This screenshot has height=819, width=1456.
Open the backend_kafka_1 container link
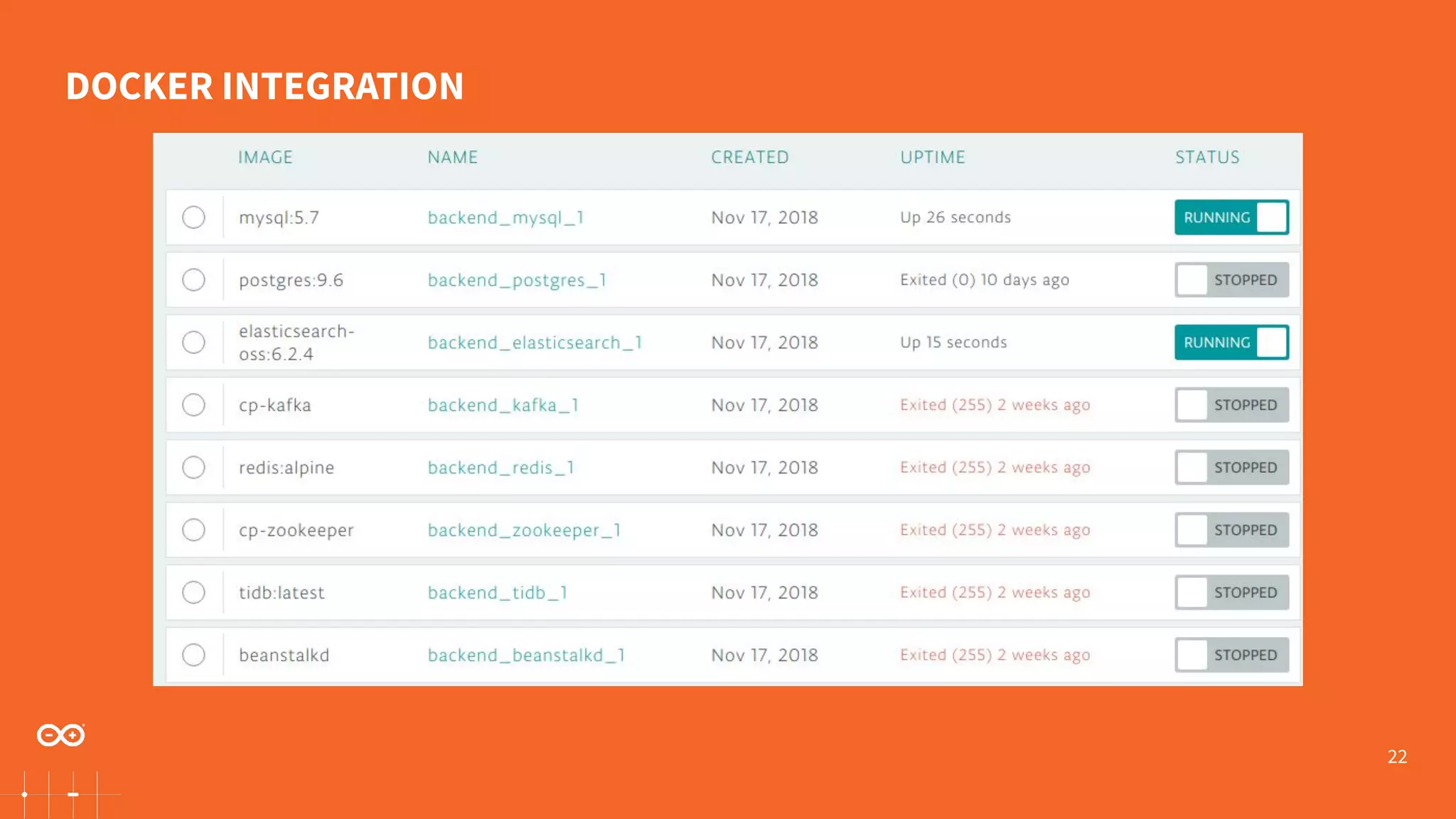503,406
